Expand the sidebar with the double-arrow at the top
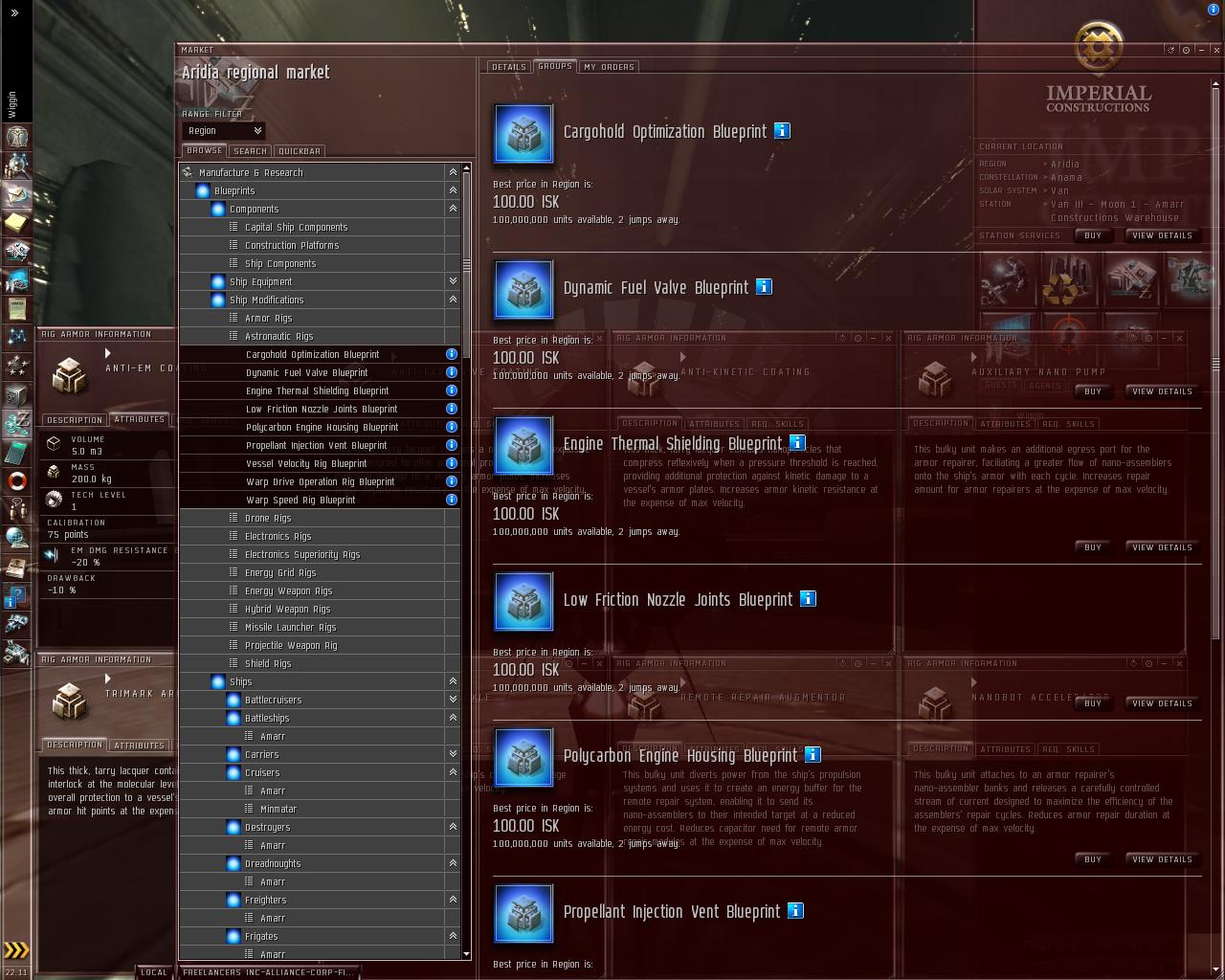Screen dimensions: 1225x980 click(x=14, y=13)
